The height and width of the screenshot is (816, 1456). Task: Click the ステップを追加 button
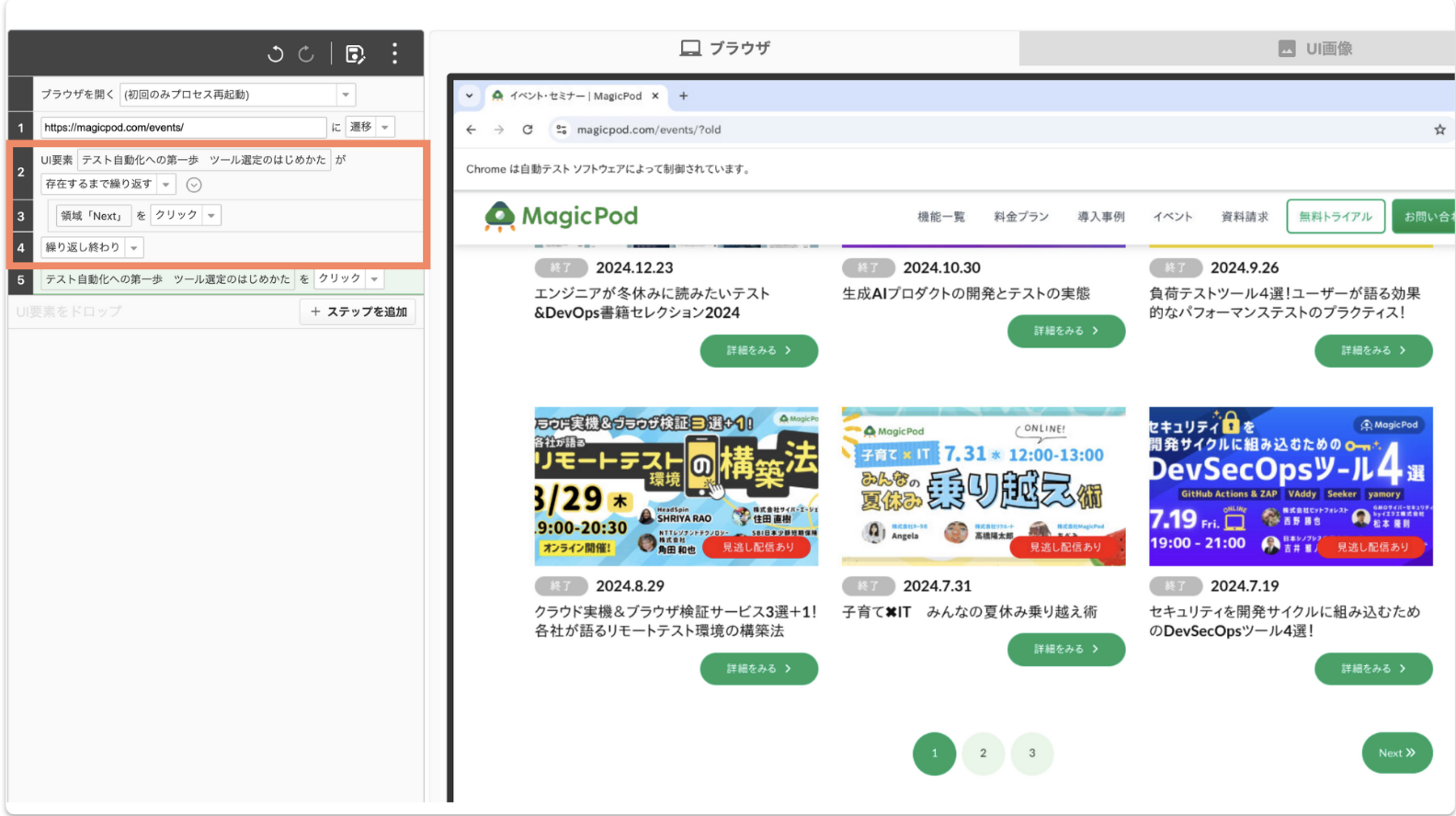[x=358, y=312]
